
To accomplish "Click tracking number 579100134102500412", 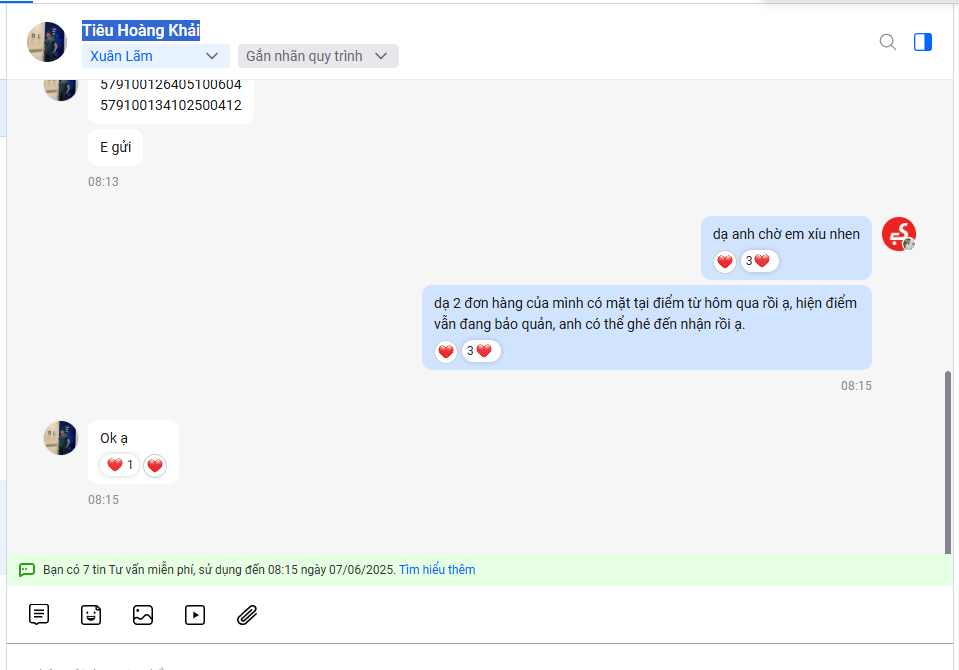I will pos(171,105).
